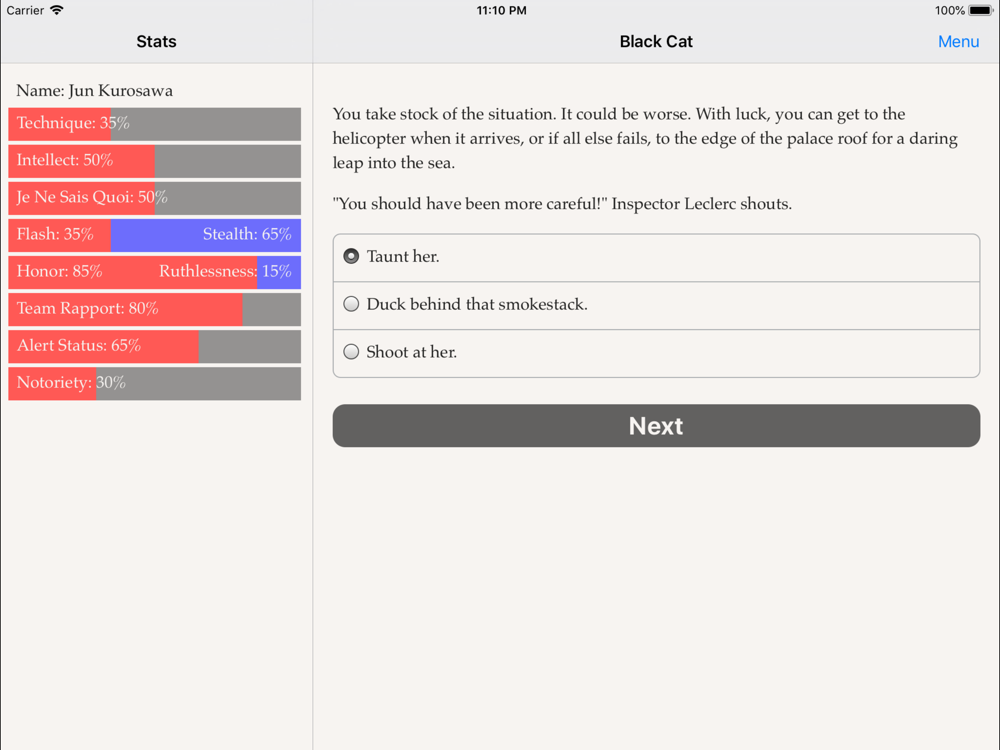
Task: Click the red Flash 35% bar segment
Action: tap(59, 235)
